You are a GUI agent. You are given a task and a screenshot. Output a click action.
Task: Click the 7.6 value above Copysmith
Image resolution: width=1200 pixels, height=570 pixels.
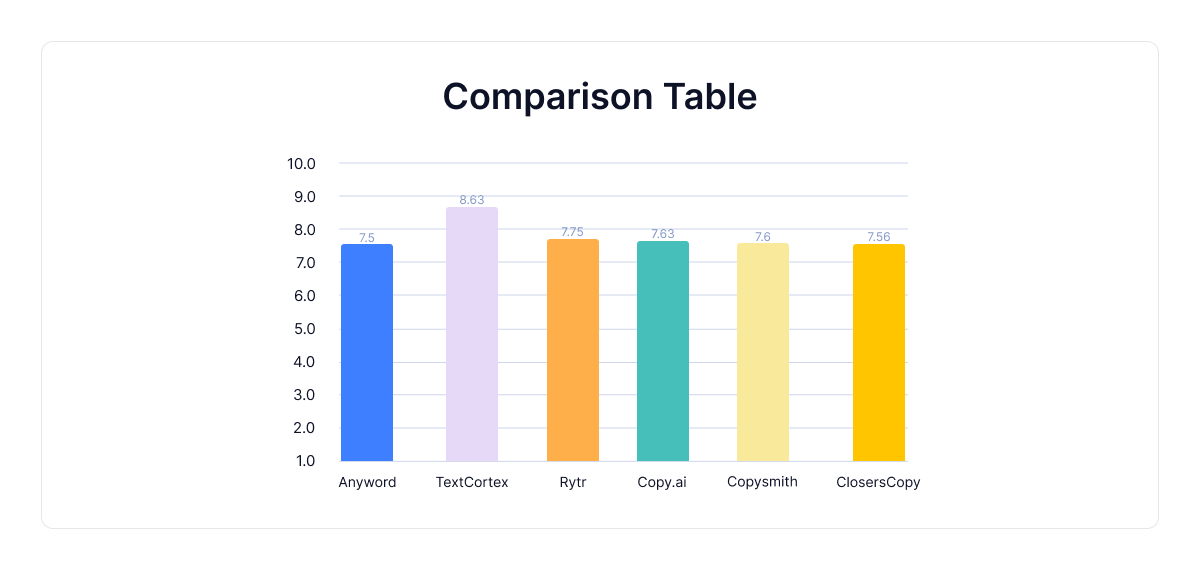coord(763,237)
